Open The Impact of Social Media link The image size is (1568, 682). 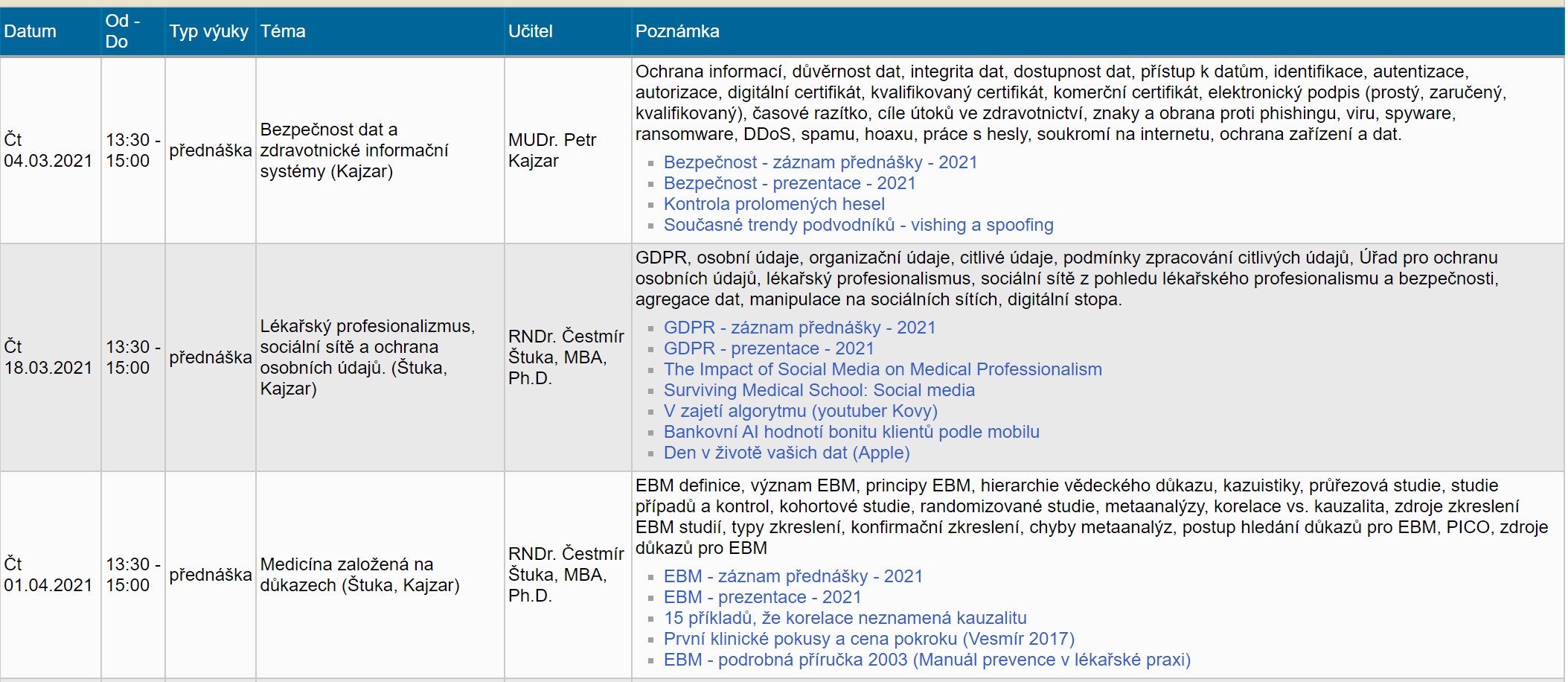(883, 369)
